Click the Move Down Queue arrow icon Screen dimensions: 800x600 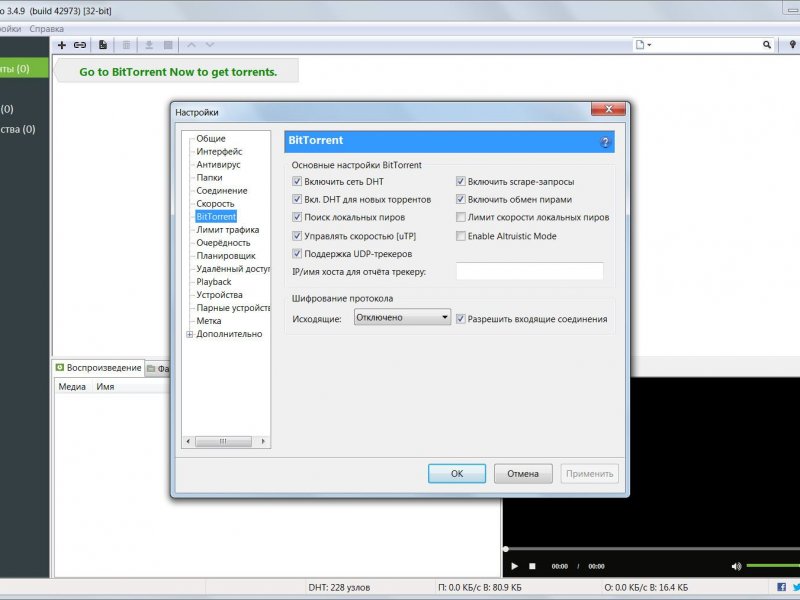pyautogui.click(x=210, y=45)
